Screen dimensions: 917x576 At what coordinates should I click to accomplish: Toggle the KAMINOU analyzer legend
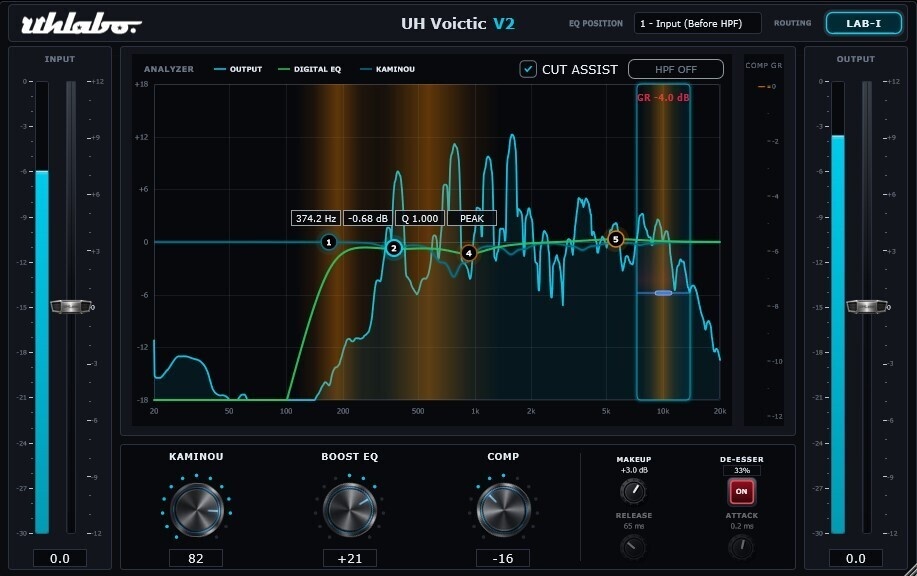[x=388, y=69]
